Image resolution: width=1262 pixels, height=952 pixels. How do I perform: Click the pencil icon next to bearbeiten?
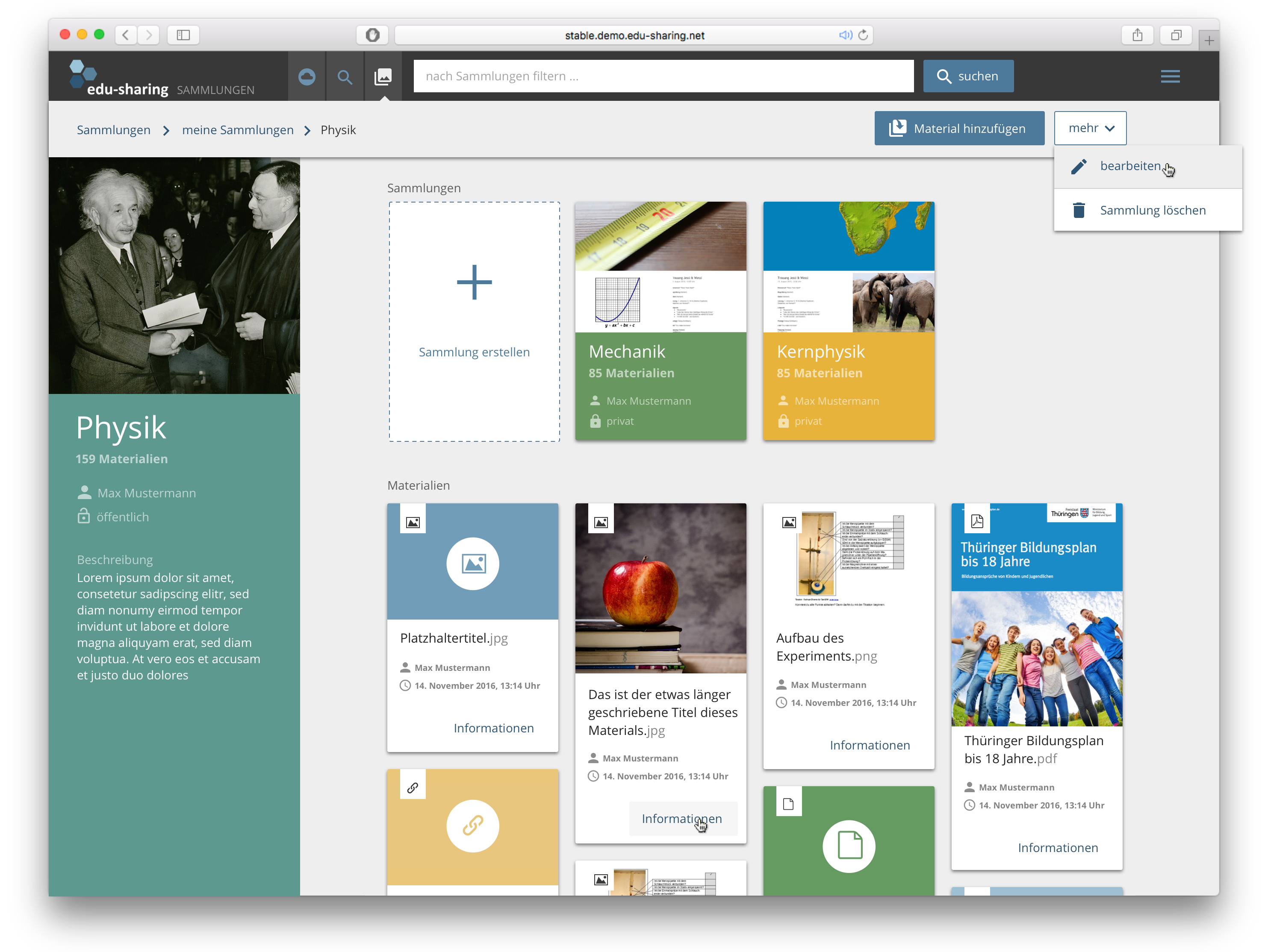click(x=1078, y=166)
